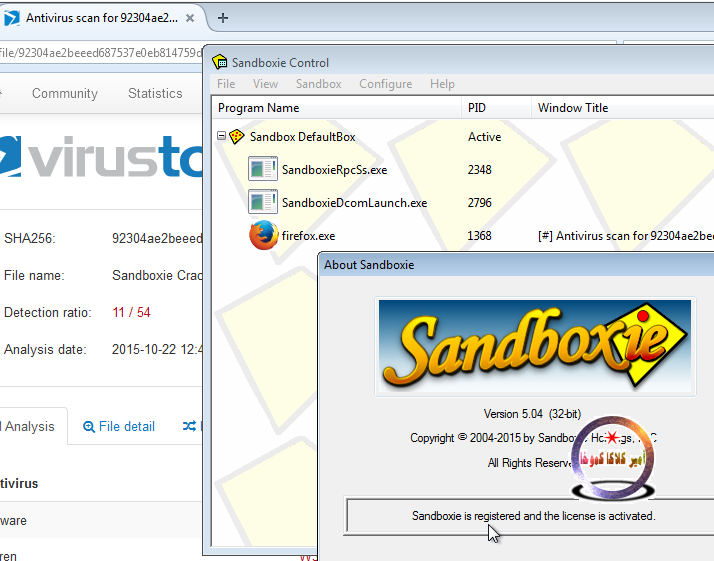Screen dimensions: 714x561
Task: Click the DefaultBox sandbox yellow icon
Action: tap(236, 137)
